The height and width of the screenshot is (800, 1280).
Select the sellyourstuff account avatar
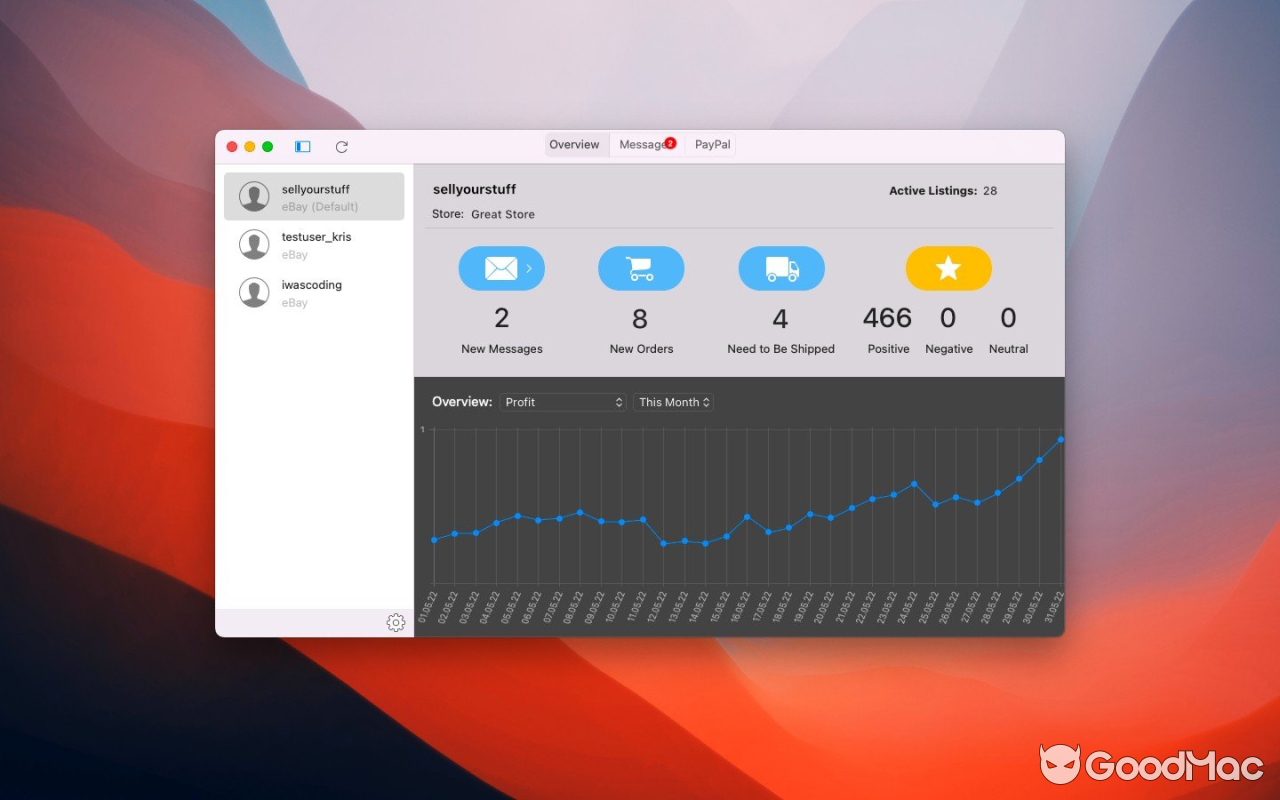point(253,196)
